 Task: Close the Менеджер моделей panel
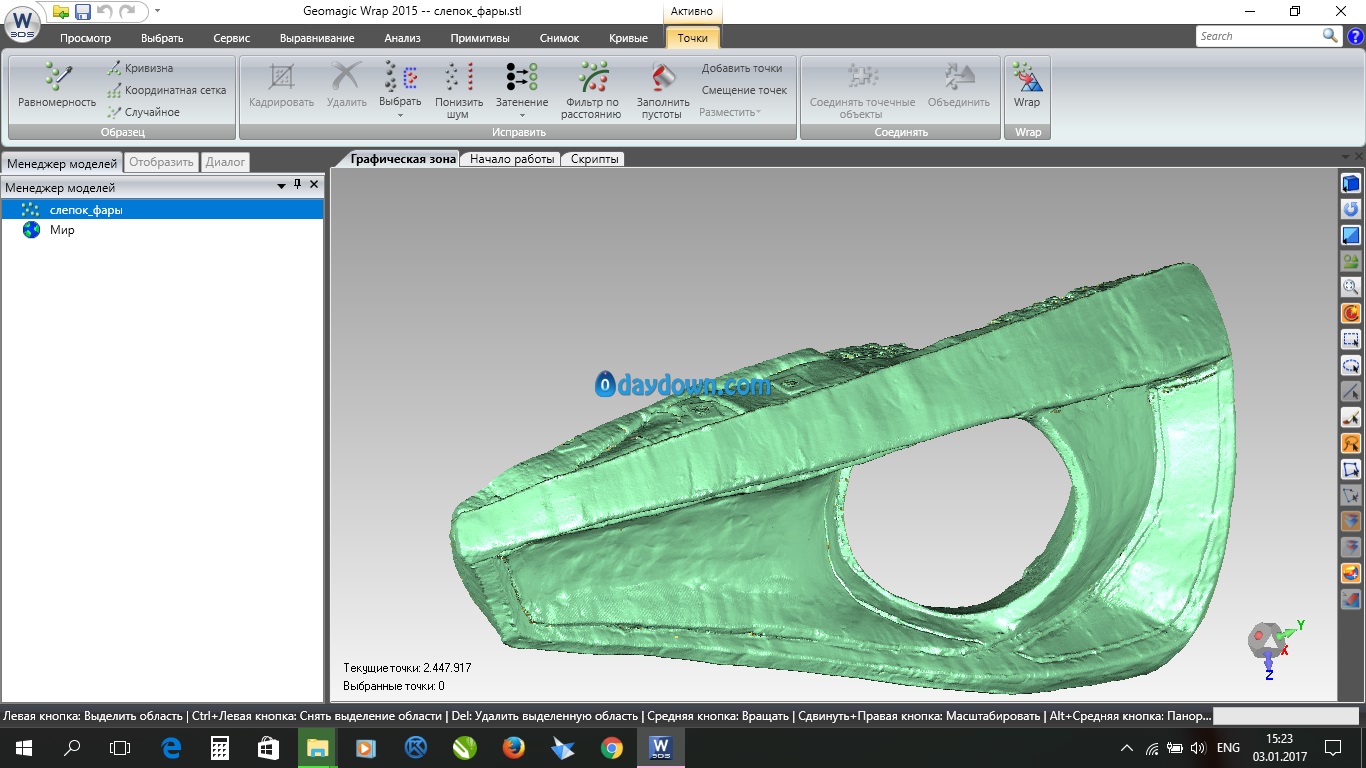tap(314, 185)
